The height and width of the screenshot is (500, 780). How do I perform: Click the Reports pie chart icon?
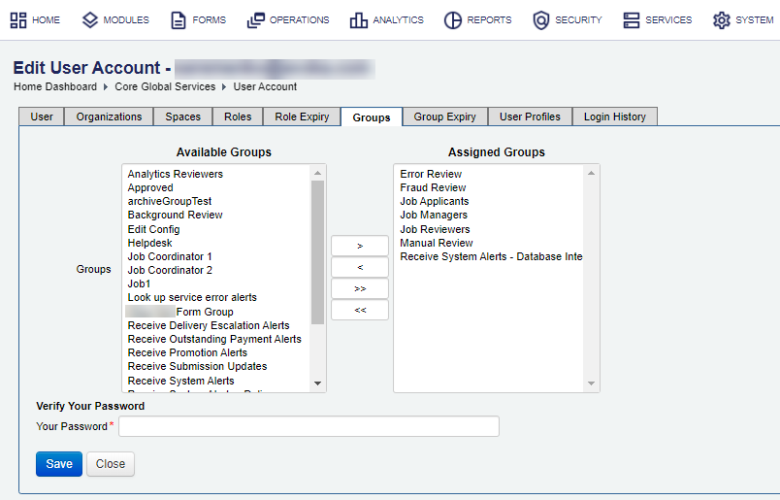pyautogui.click(x=453, y=20)
